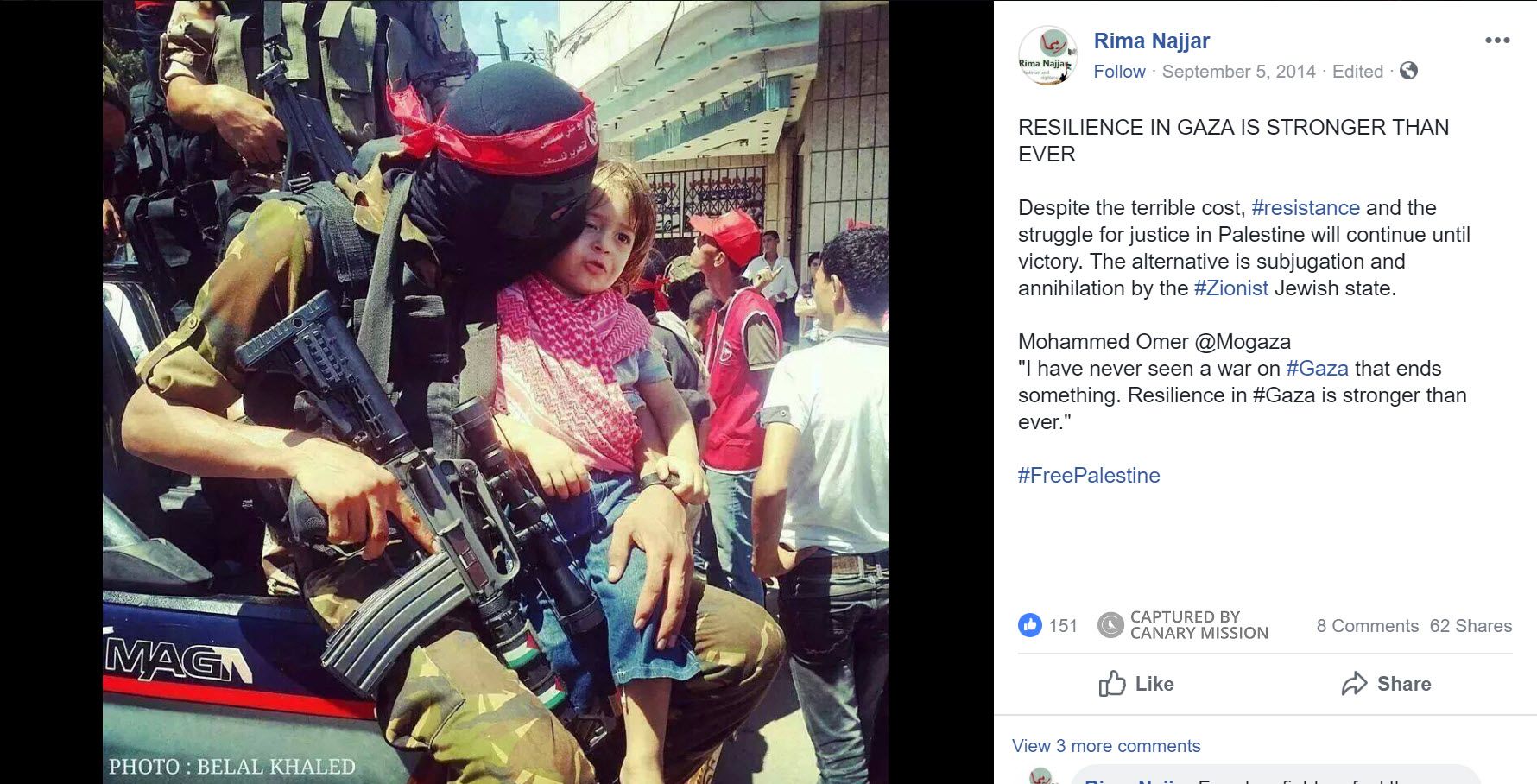
Task: Click the public globe privacy icon
Action: 1408,71
